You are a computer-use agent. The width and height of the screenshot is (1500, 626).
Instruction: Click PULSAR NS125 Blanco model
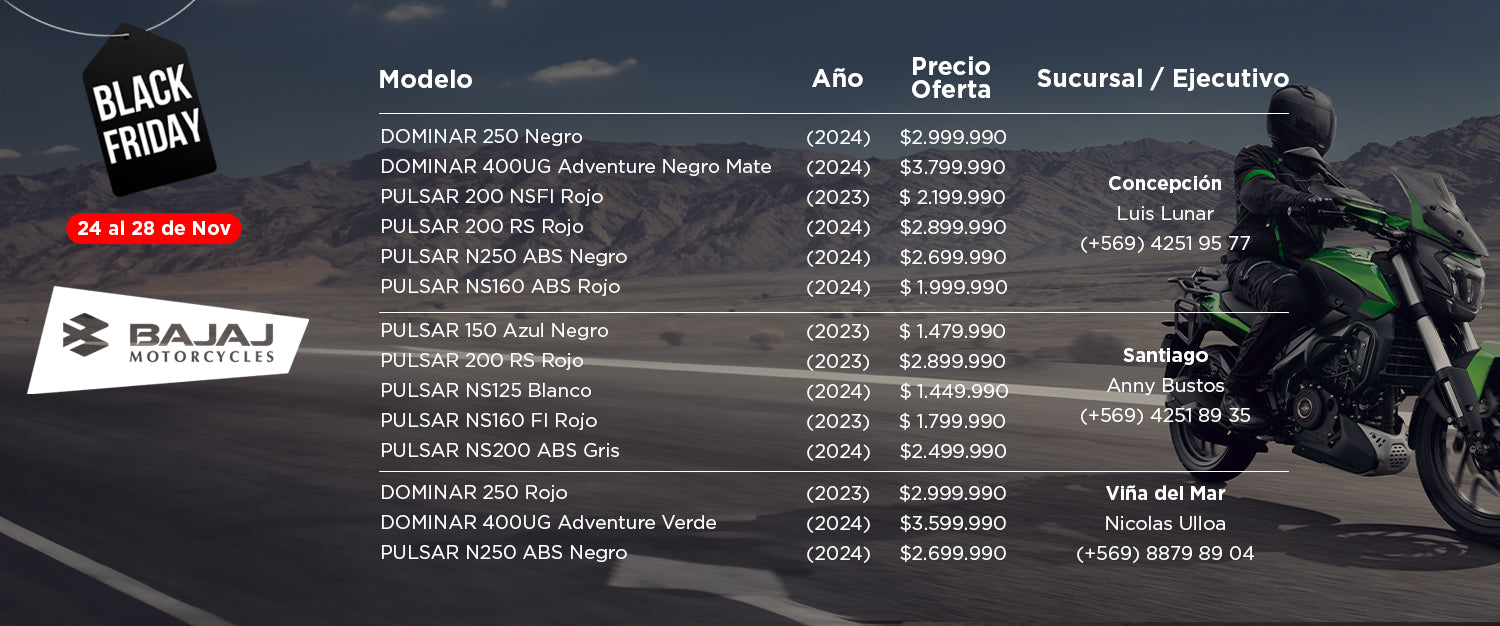[486, 391]
